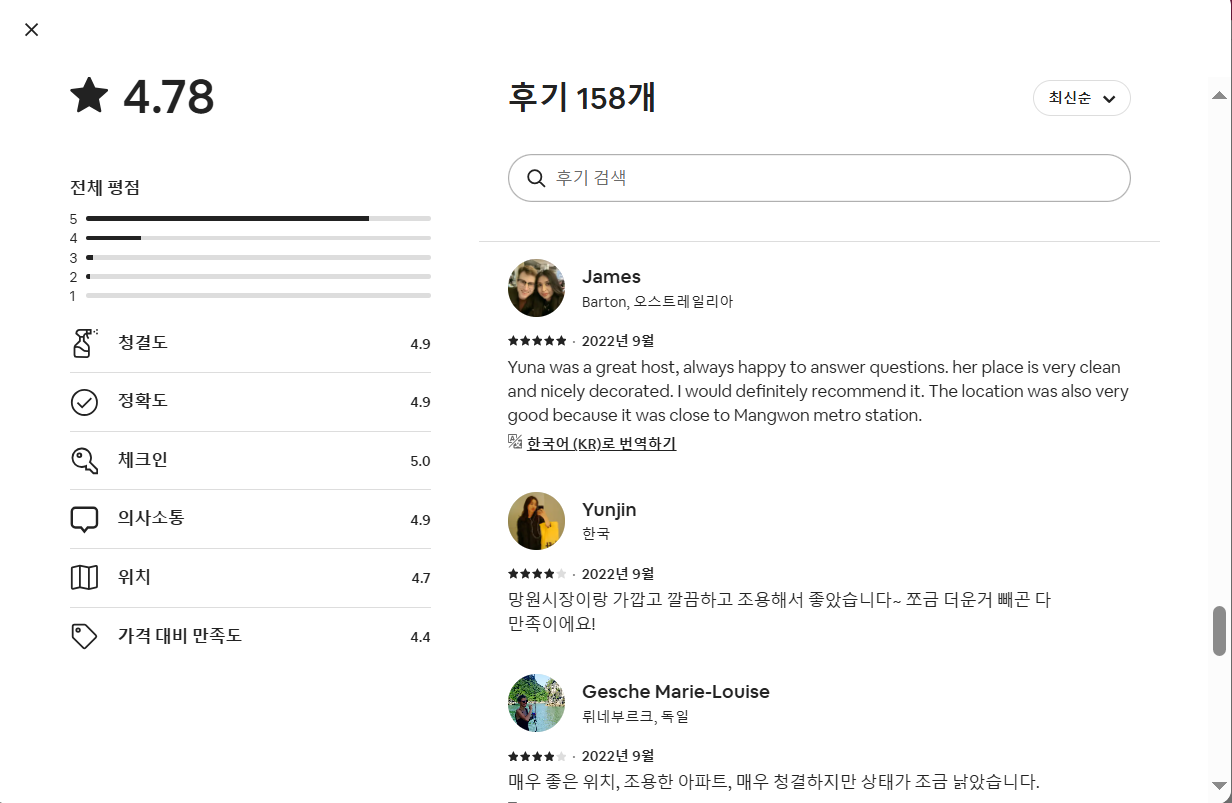Click the communication speech bubble icon
The height and width of the screenshot is (803, 1232).
pyautogui.click(x=84, y=520)
